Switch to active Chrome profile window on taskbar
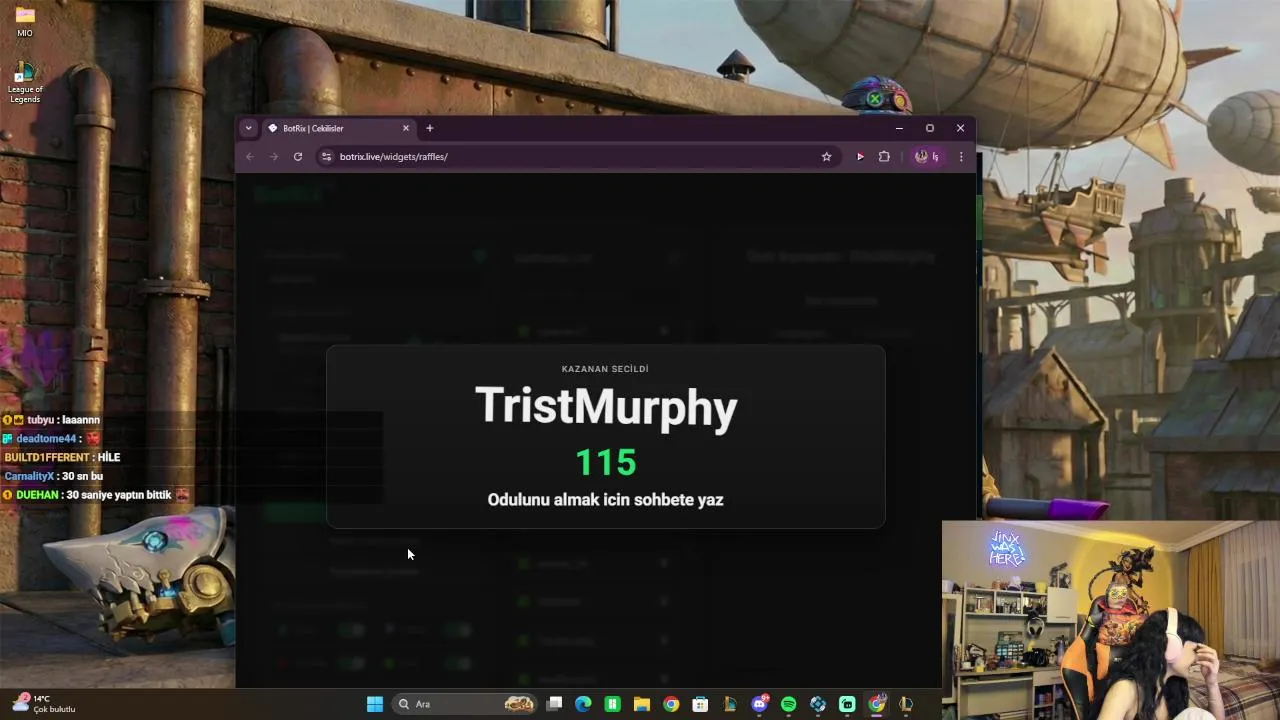Viewport: 1280px width, 720px height. 877,704
